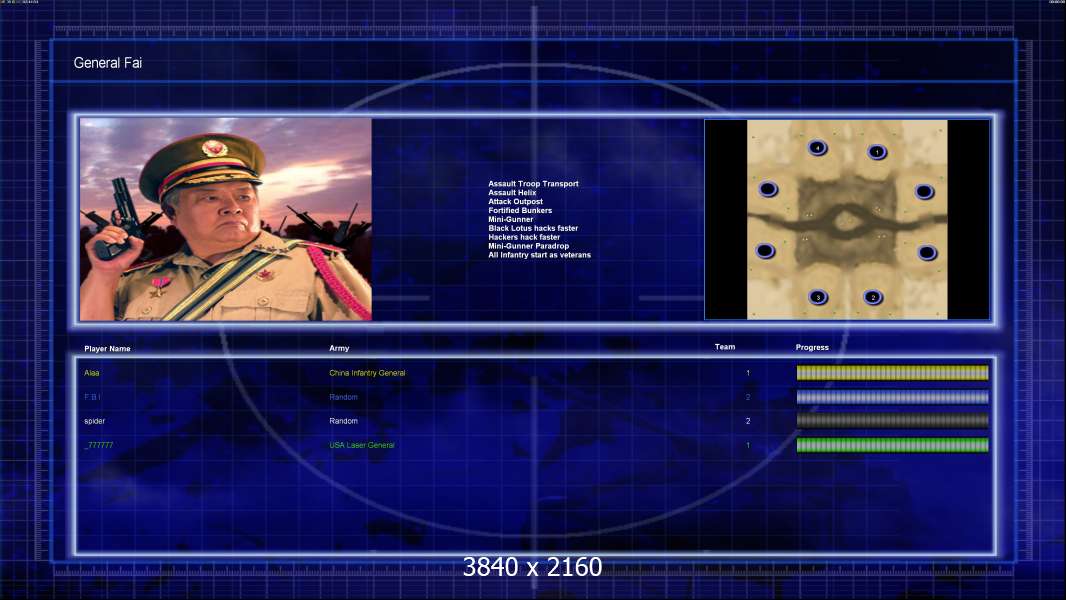Image resolution: width=1066 pixels, height=600 pixels.
Task: Select player name '_777777'
Action: [x=99, y=445]
